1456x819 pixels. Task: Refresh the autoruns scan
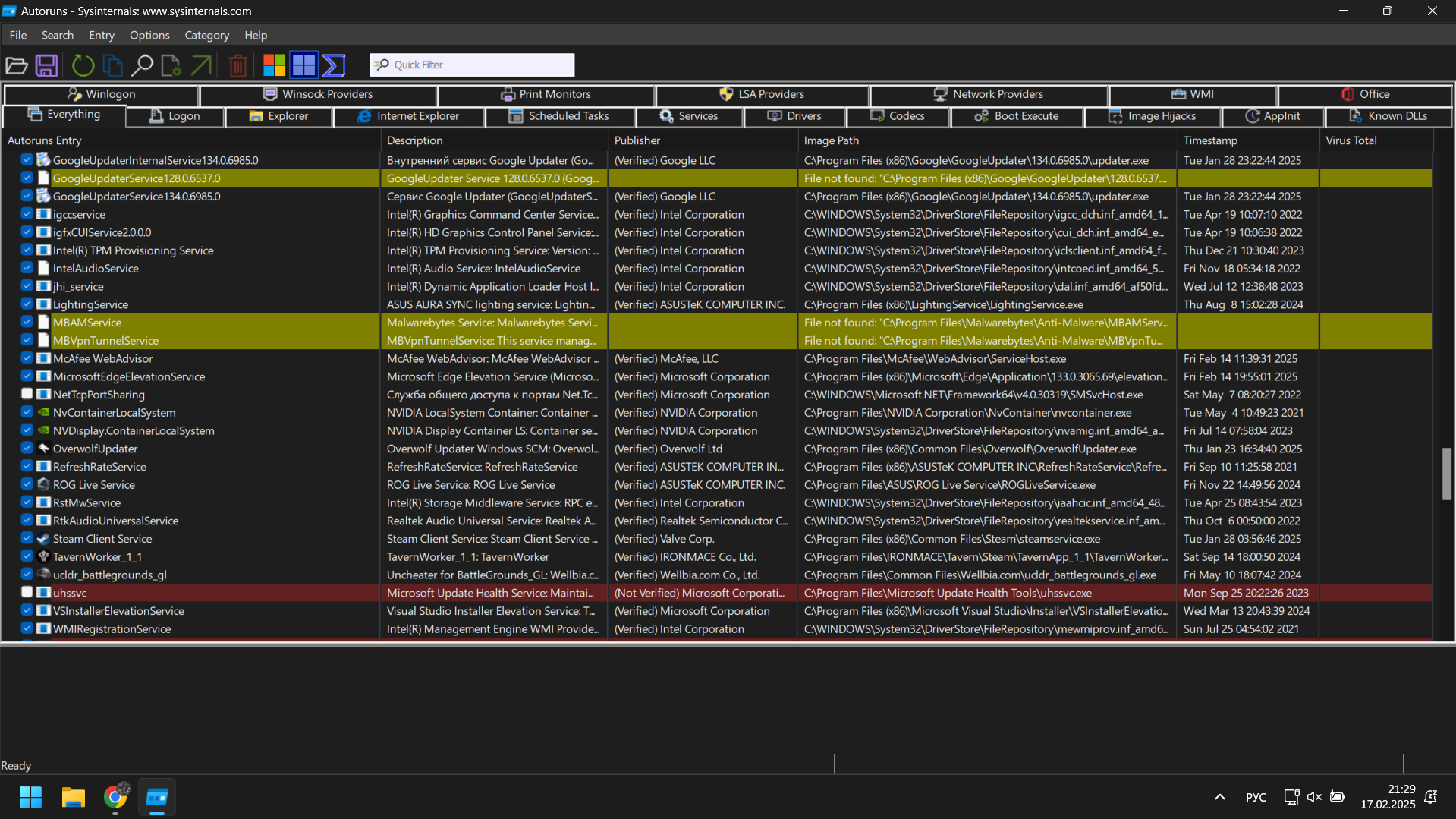83,65
